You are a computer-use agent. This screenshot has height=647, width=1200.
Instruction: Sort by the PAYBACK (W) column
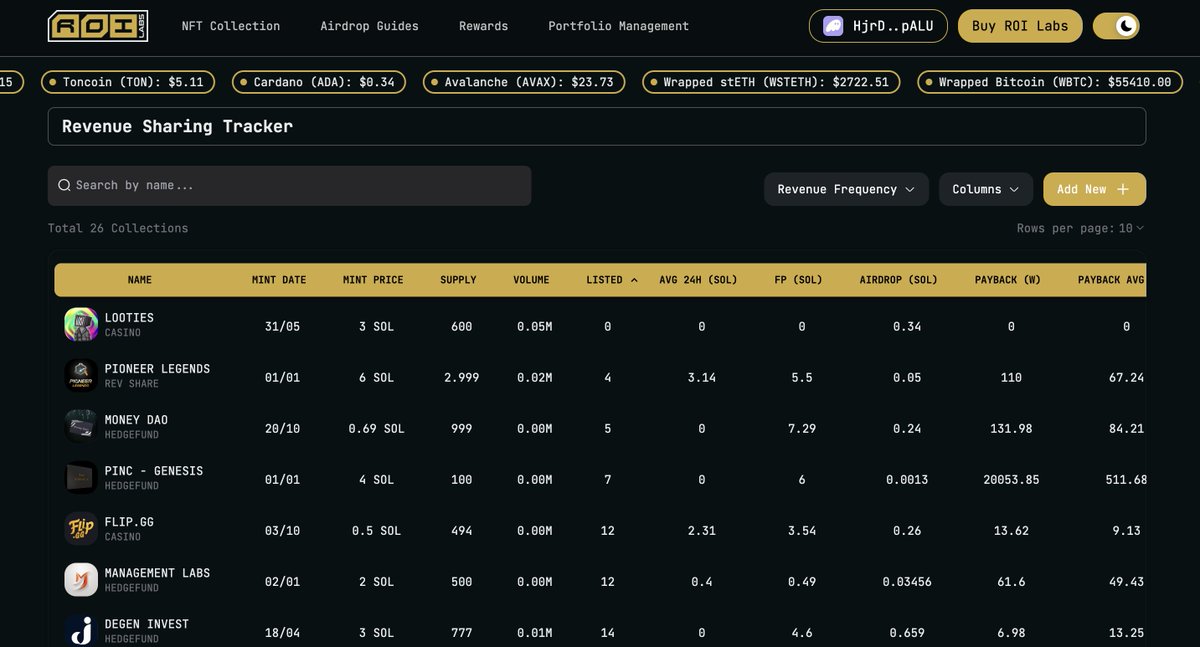tap(1008, 280)
